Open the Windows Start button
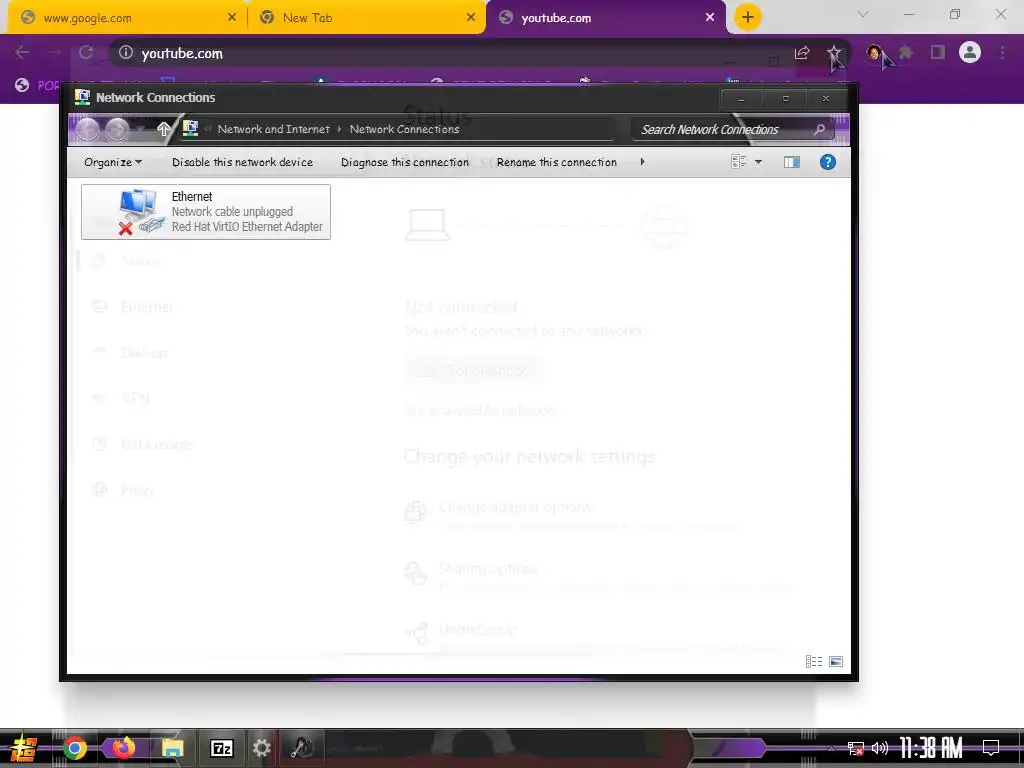This screenshot has width=1024, height=768. (x=24, y=748)
